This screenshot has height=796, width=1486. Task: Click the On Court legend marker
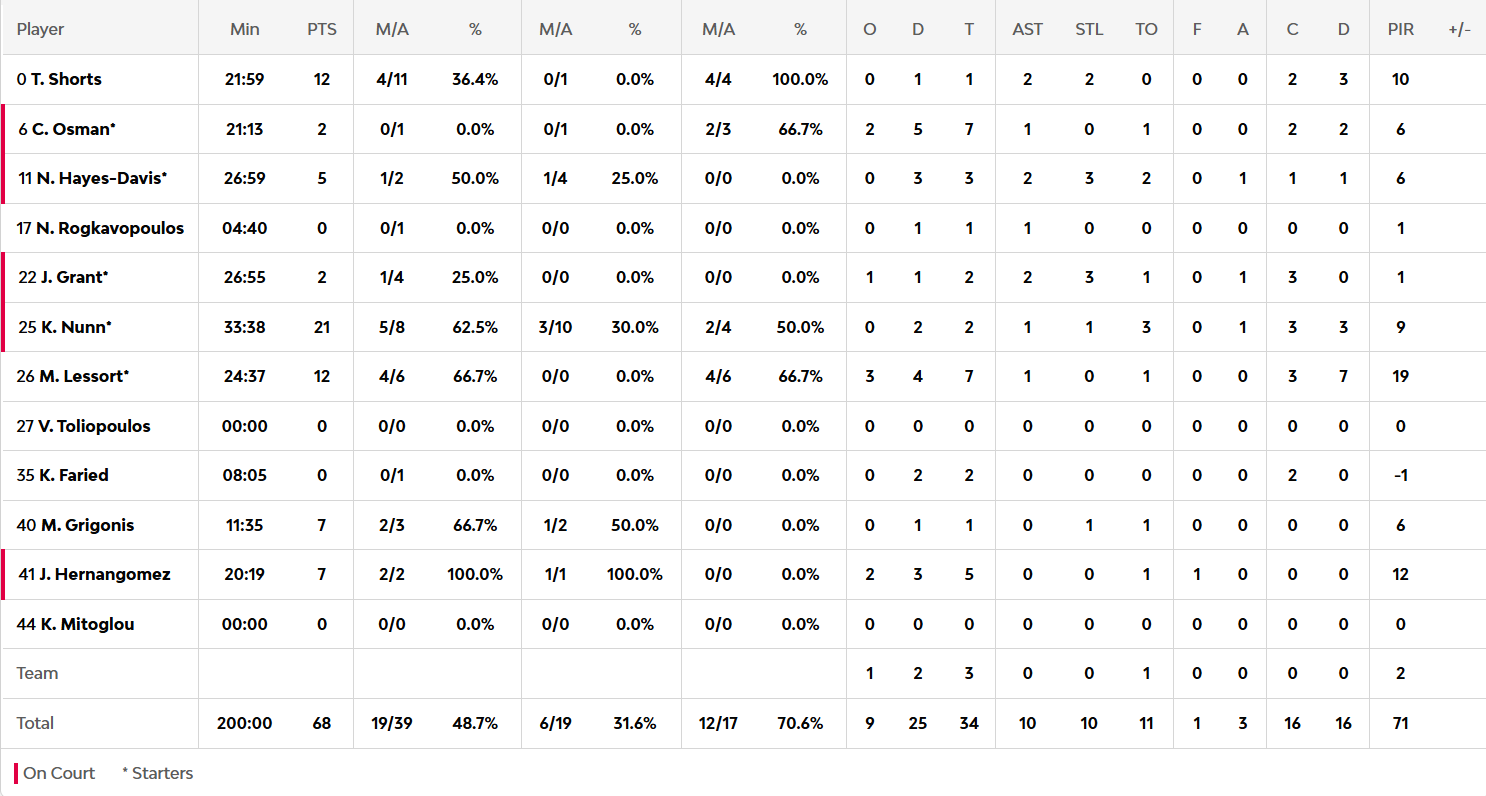(x=16, y=773)
